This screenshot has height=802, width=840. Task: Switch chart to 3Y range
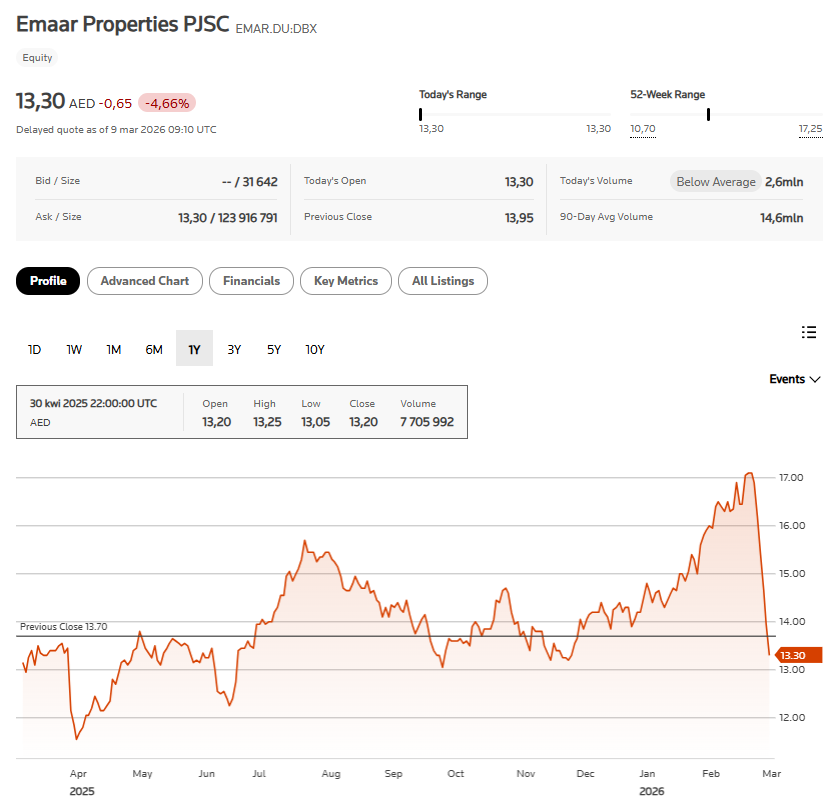(x=234, y=349)
